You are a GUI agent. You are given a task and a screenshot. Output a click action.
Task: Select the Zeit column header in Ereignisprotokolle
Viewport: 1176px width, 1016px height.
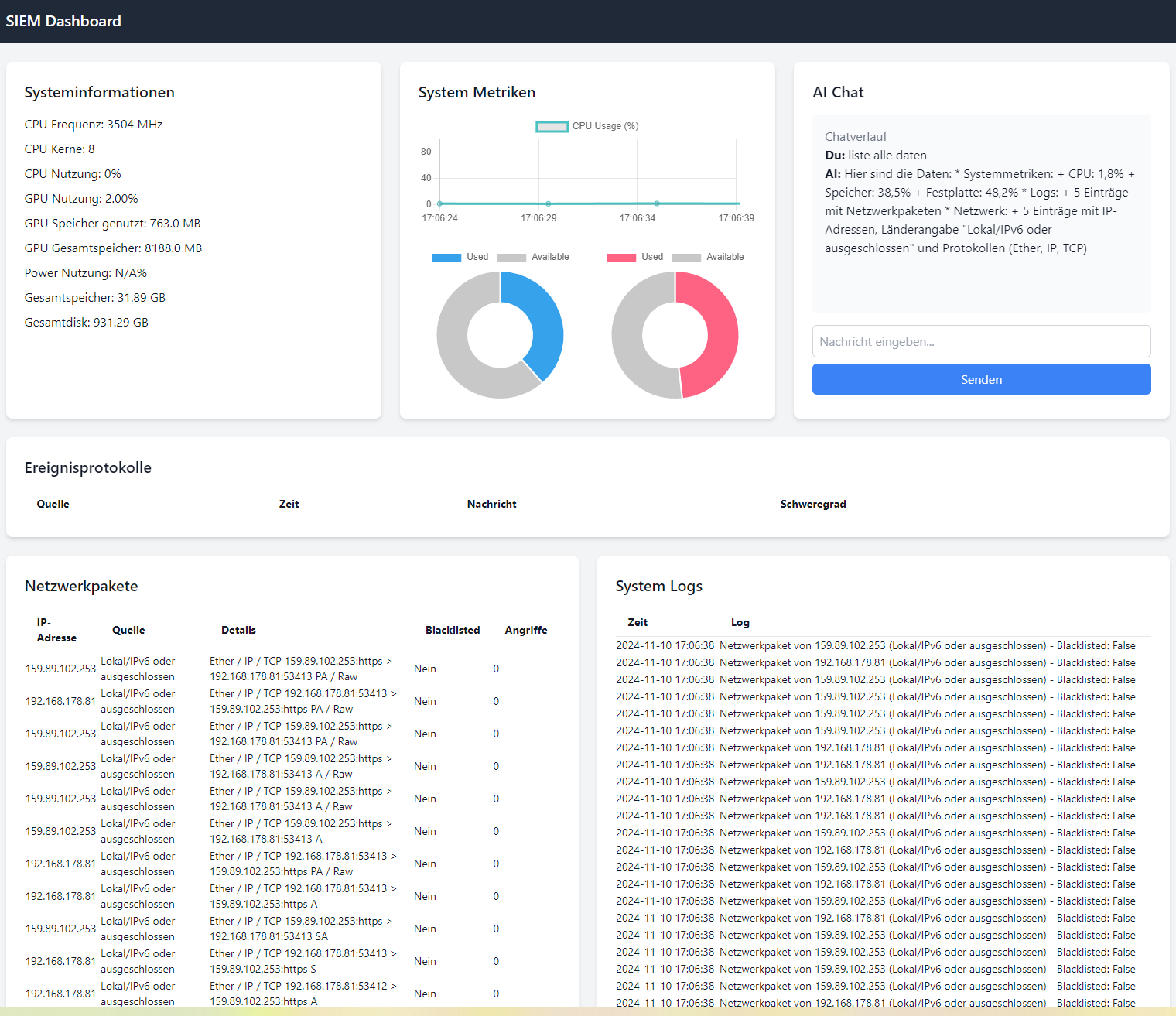[x=289, y=504]
